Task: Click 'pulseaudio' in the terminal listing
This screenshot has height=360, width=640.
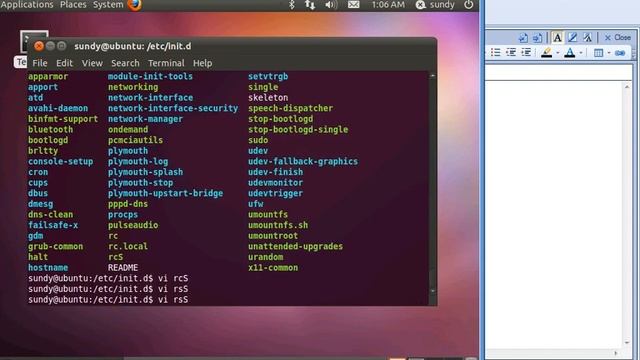Action: [x=133, y=225]
